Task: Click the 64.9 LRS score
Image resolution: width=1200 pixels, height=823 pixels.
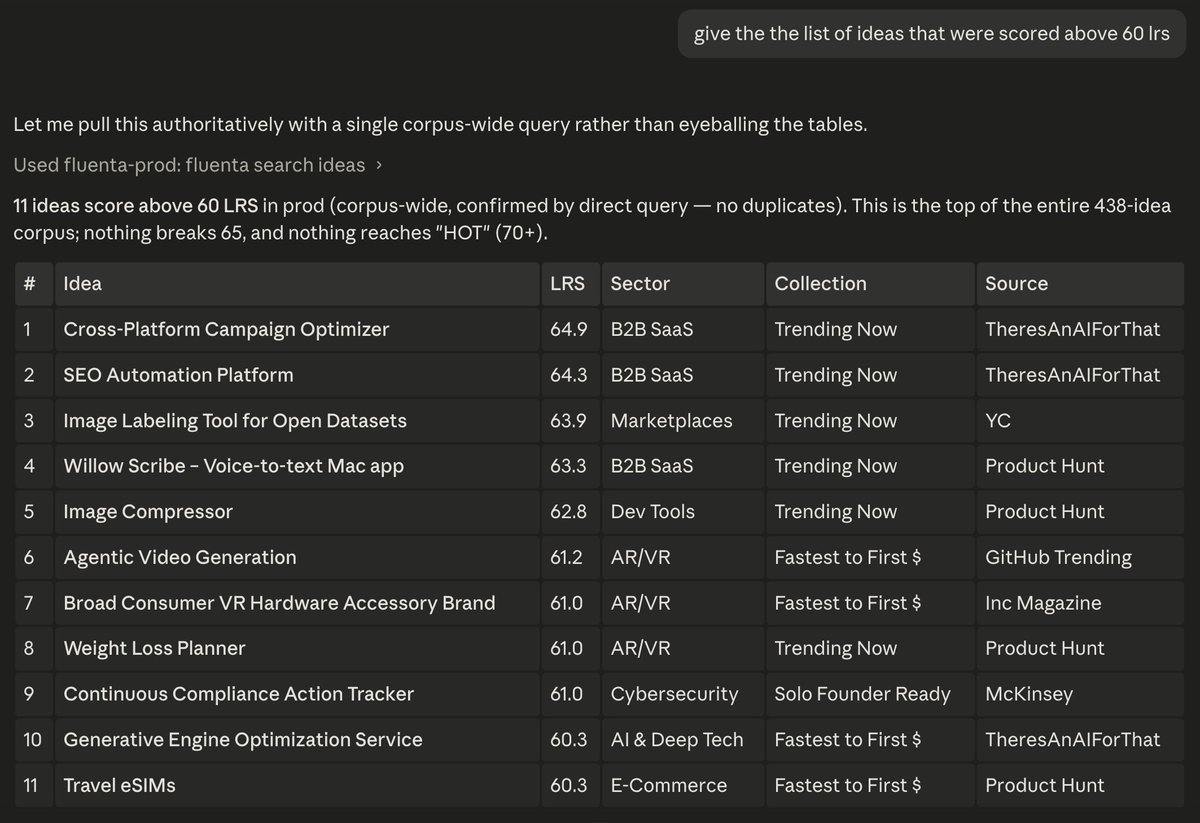Action: pyautogui.click(x=569, y=329)
